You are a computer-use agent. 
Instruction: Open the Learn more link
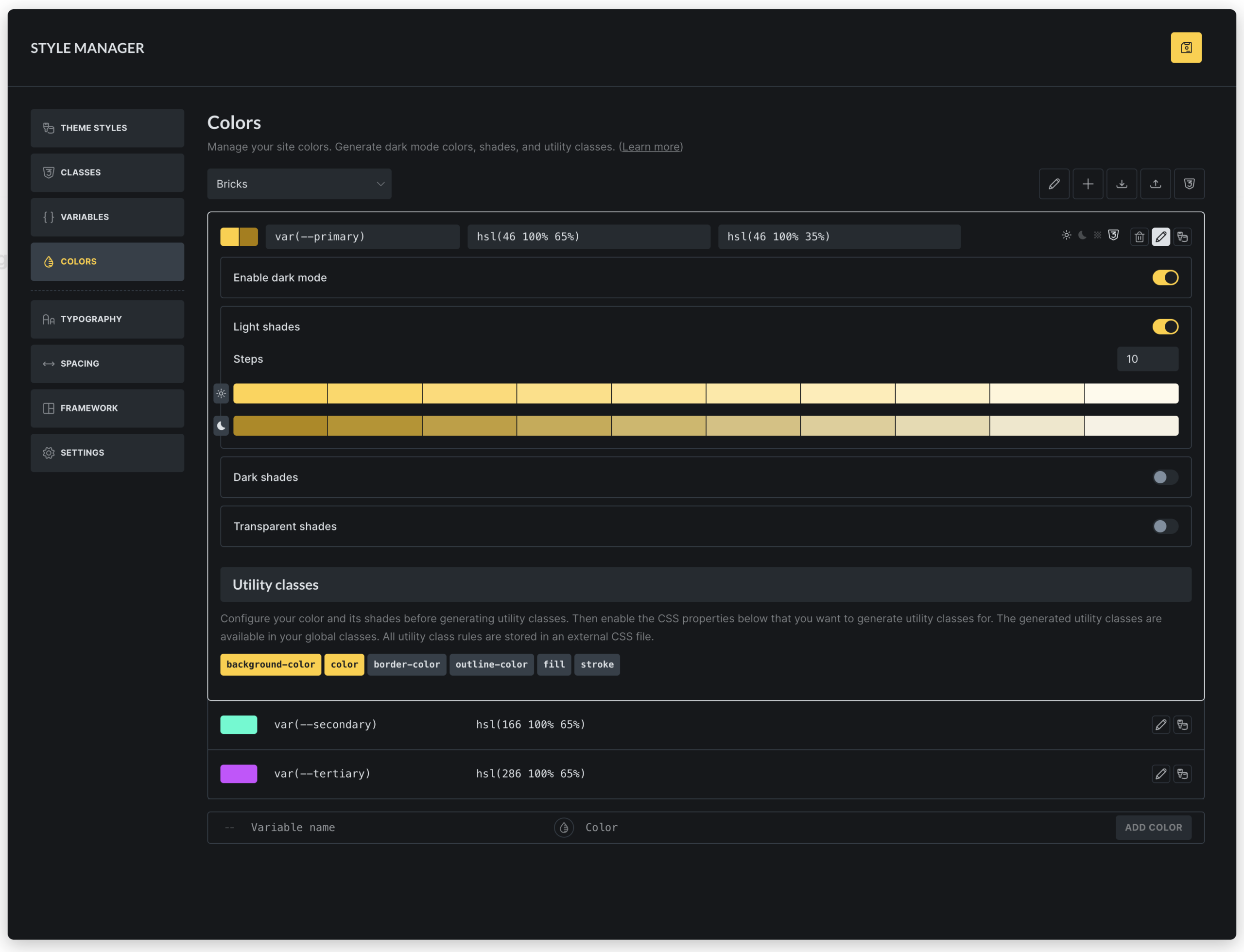650,146
